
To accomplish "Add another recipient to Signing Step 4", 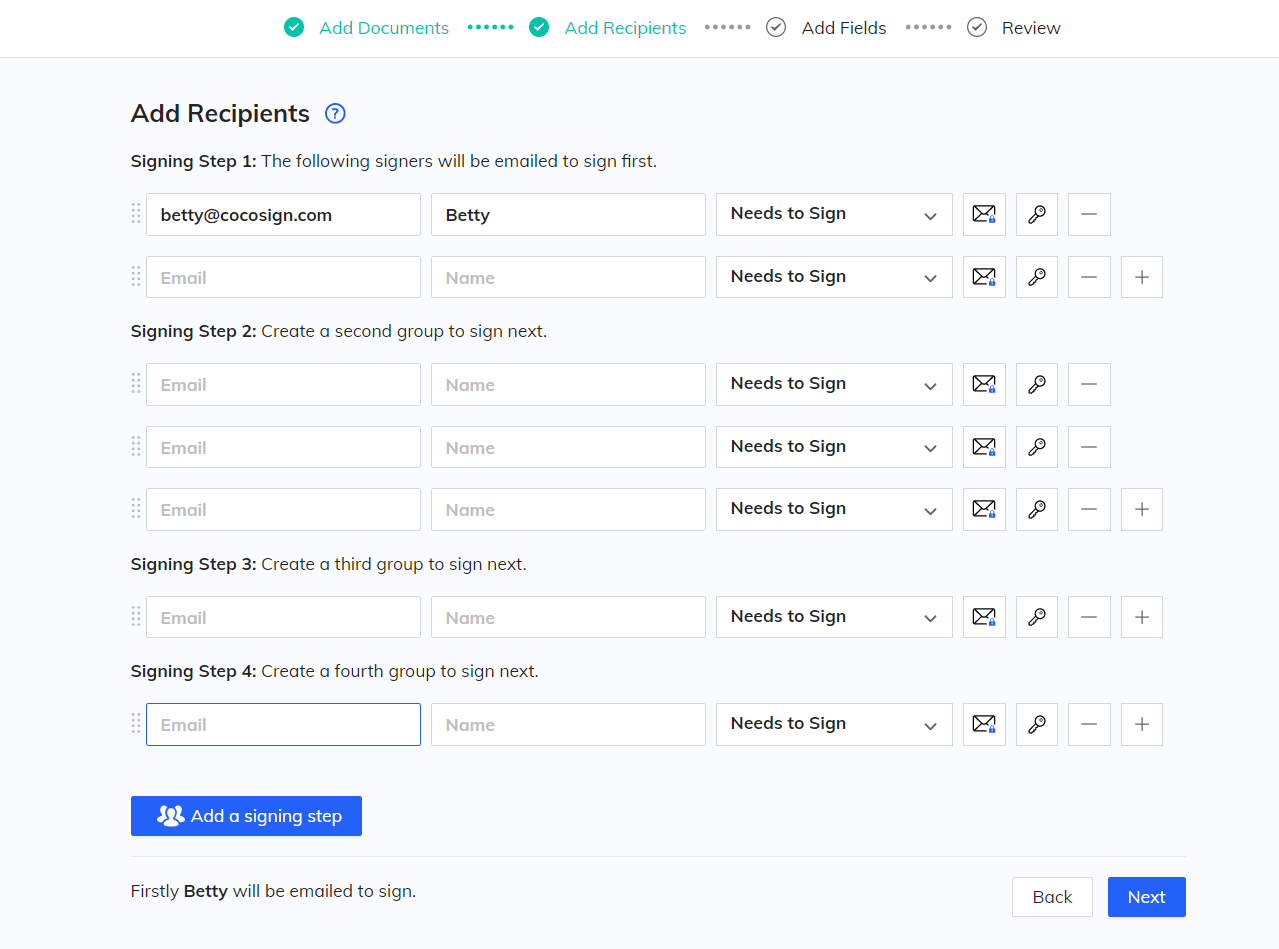I will (x=1142, y=724).
